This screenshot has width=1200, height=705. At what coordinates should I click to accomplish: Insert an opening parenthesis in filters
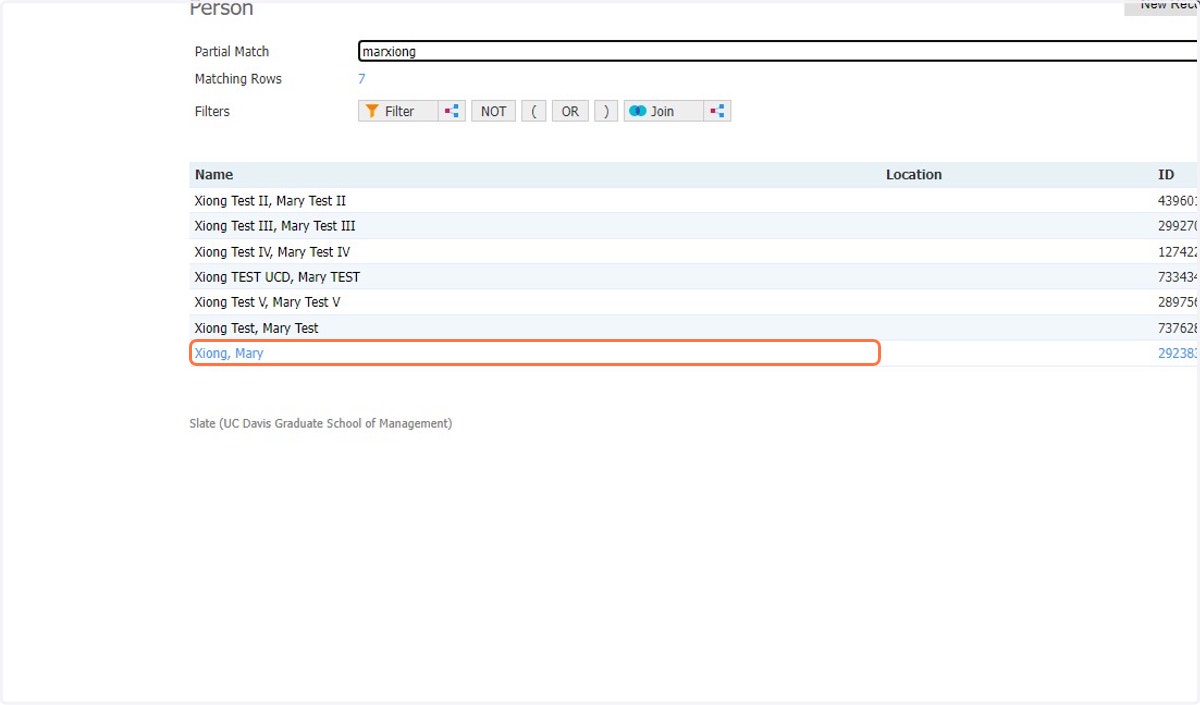click(534, 111)
